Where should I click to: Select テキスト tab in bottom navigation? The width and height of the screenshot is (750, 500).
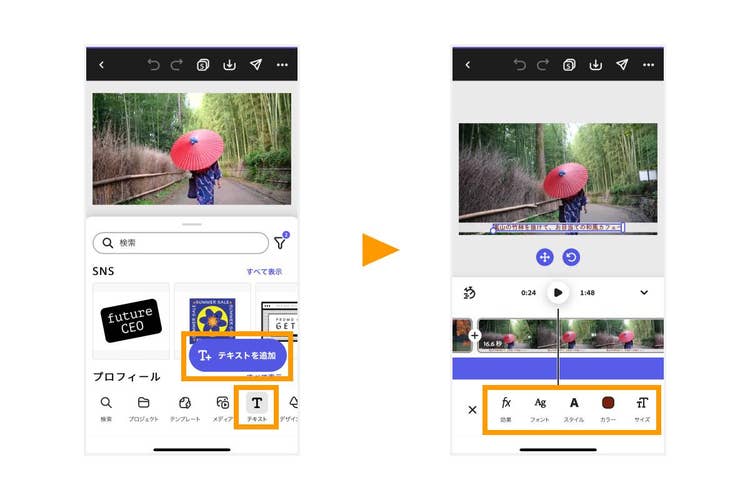[x=257, y=408]
